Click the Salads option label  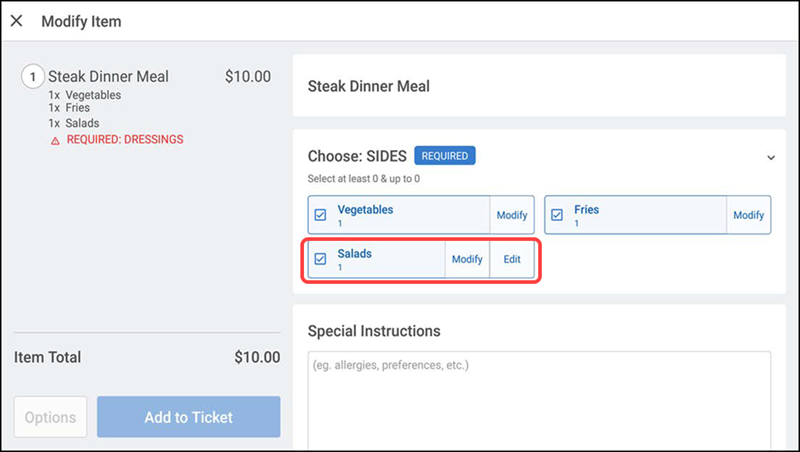pos(355,254)
